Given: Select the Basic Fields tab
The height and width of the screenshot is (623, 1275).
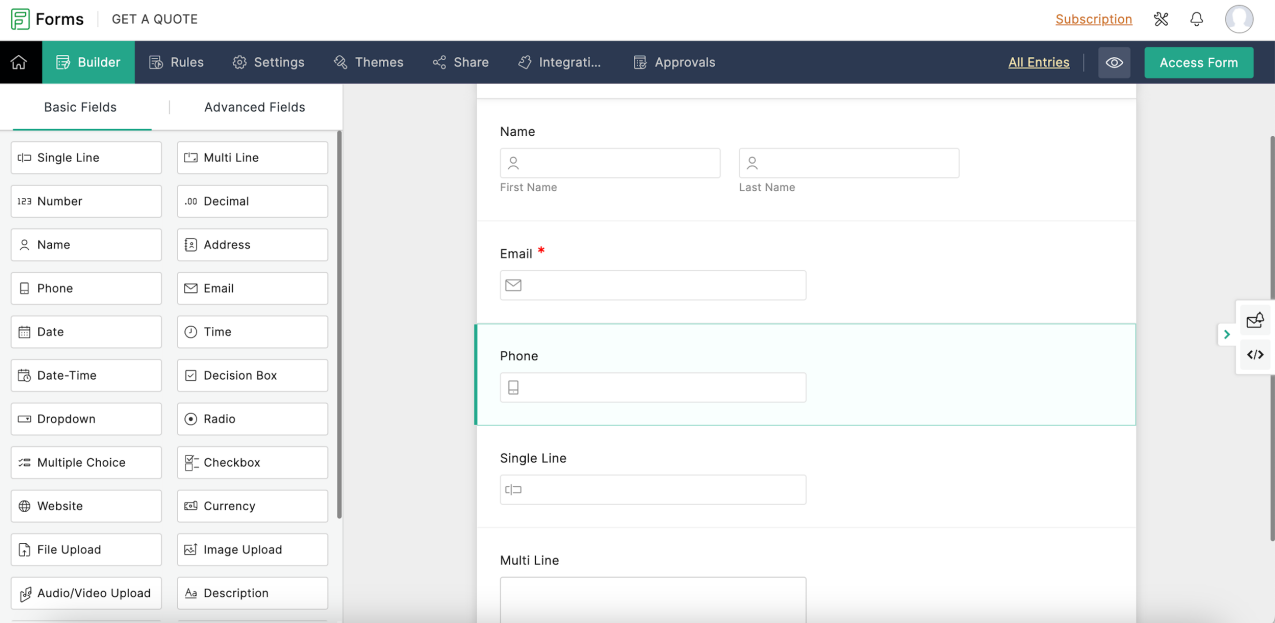Looking at the screenshot, I should [x=80, y=107].
